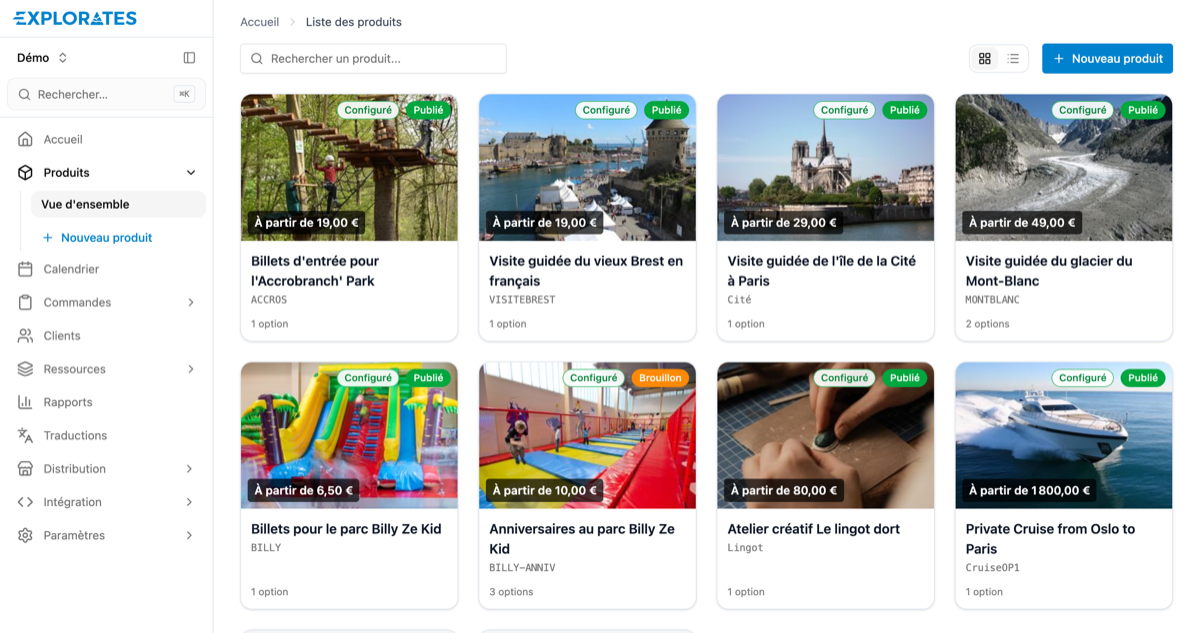This screenshot has width=1200, height=633.
Task: Click the Clients people icon
Action: point(25,336)
